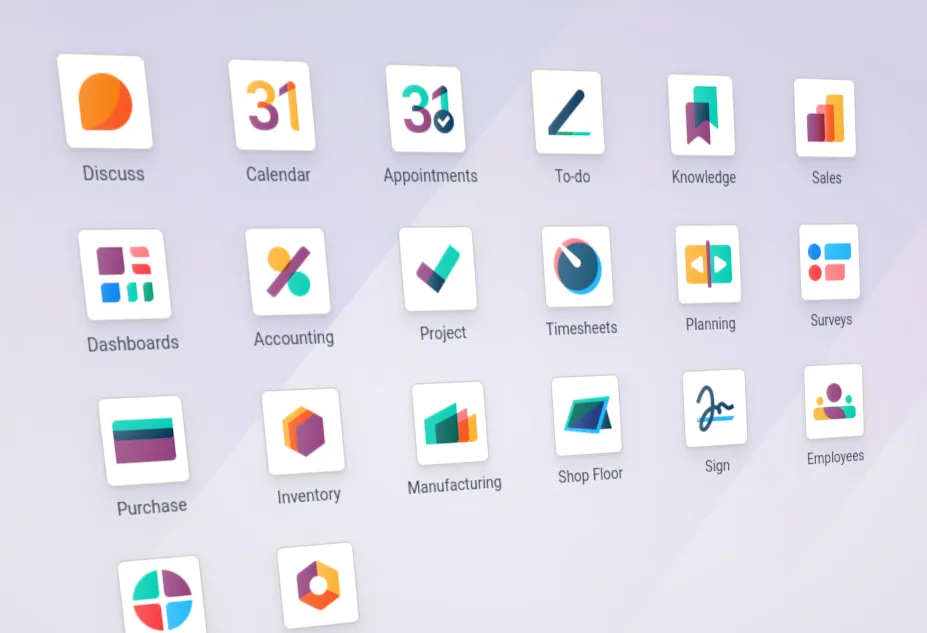Click the Purchase label text
927x633 pixels.
click(152, 507)
